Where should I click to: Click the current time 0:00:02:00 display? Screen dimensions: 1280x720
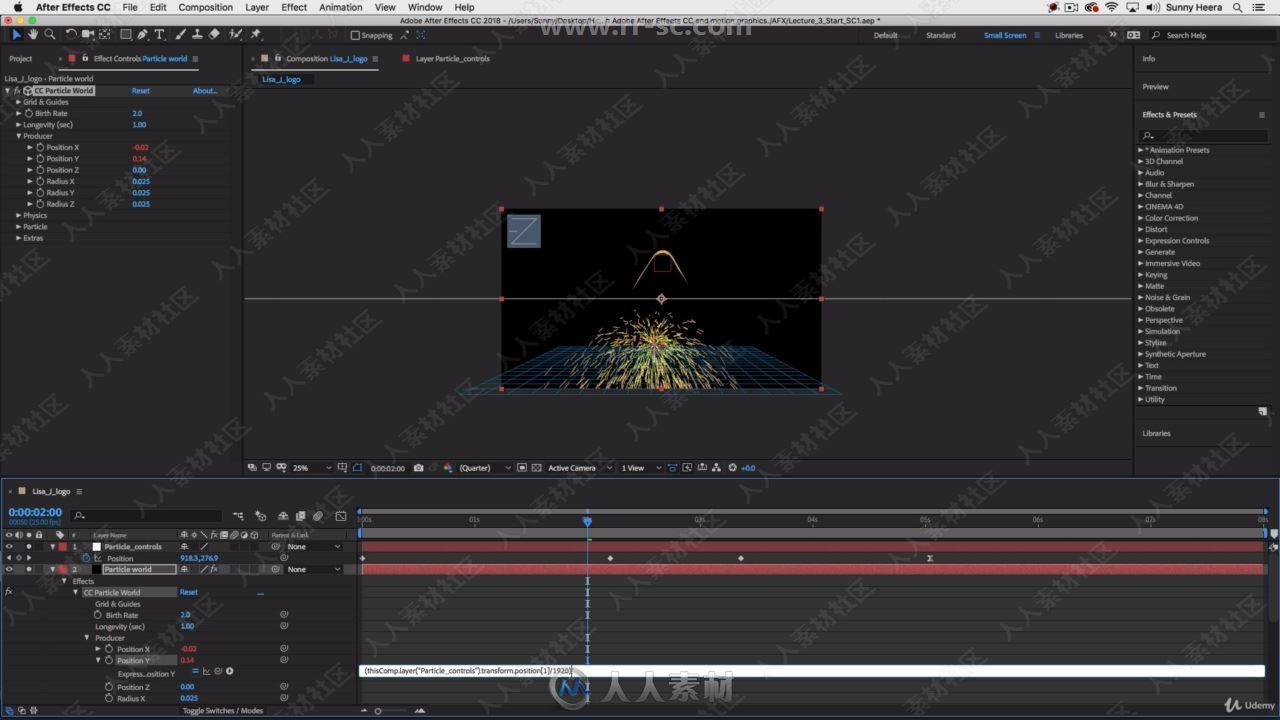tap(35, 512)
